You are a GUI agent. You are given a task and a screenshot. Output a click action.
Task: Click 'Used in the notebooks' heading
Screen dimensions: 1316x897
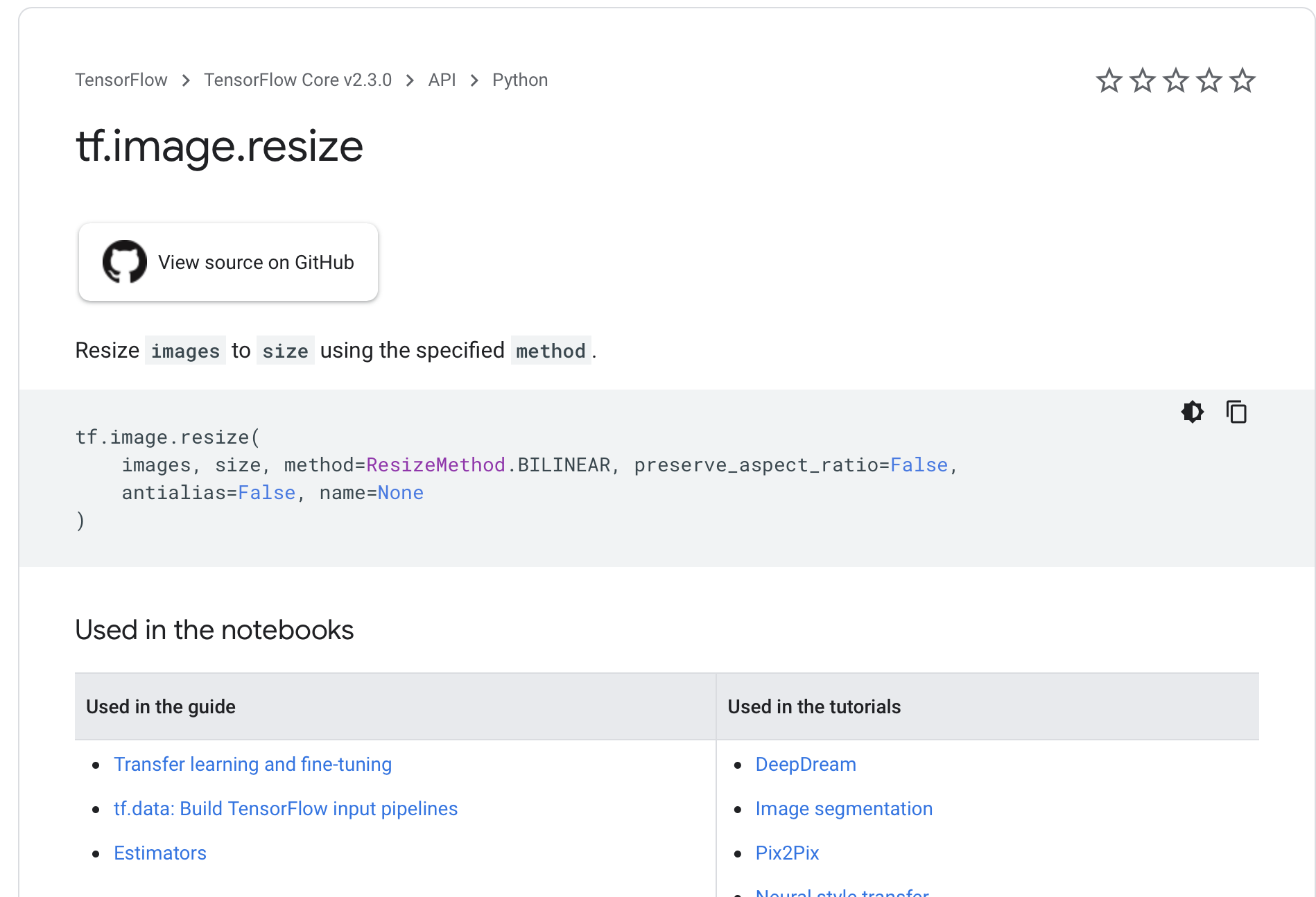coord(214,629)
